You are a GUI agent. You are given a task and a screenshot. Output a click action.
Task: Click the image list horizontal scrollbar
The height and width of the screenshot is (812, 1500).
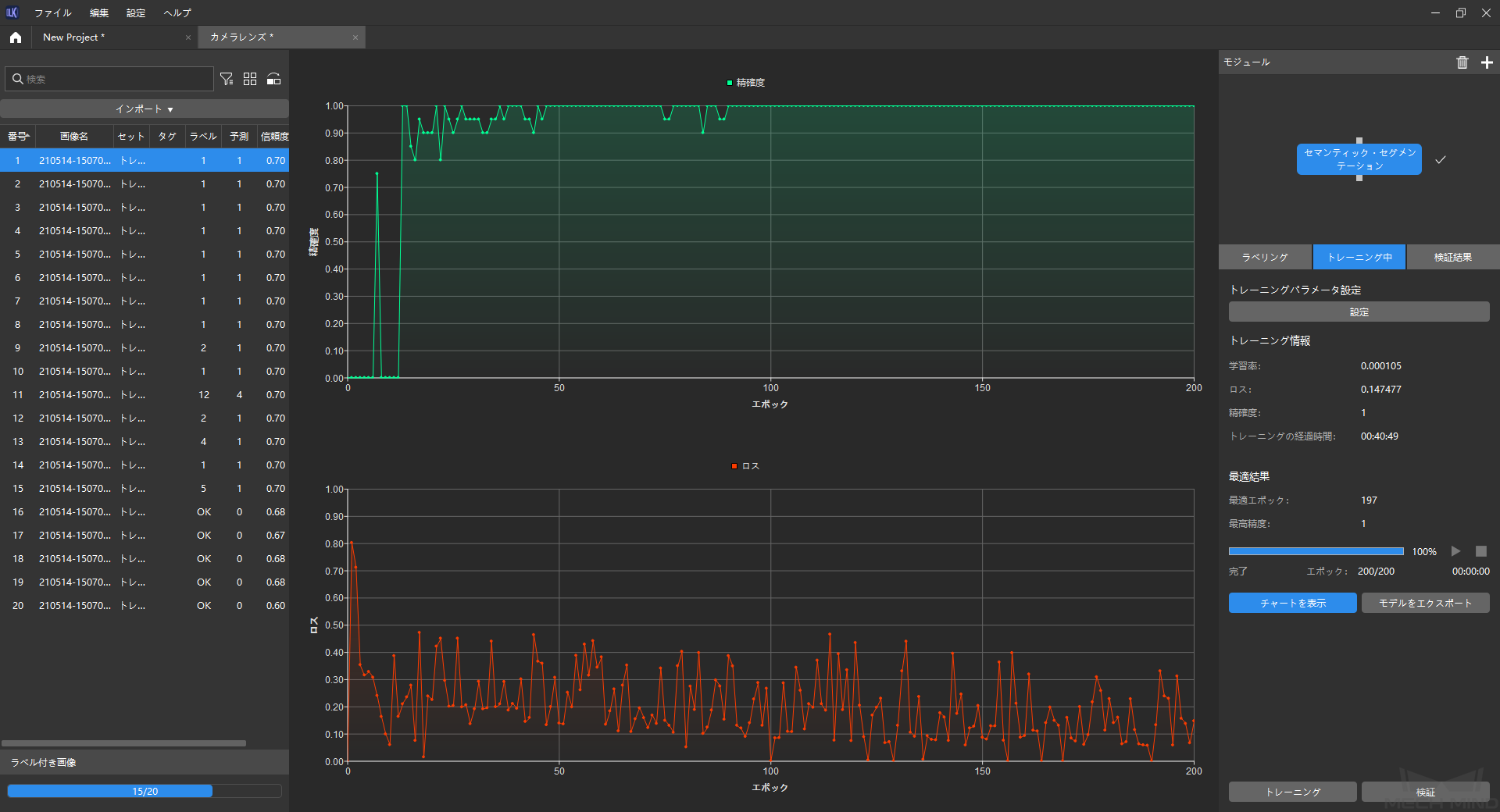123,743
